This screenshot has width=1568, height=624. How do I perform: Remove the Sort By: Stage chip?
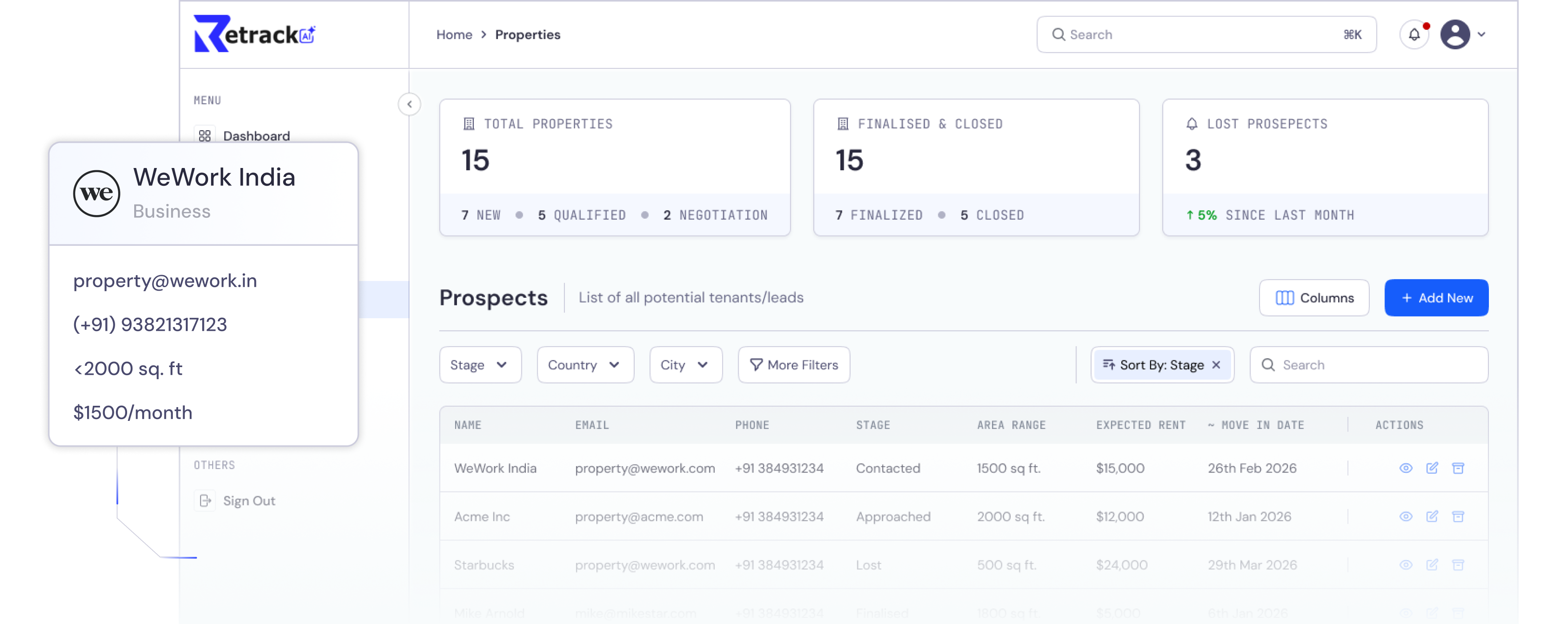point(1216,364)
